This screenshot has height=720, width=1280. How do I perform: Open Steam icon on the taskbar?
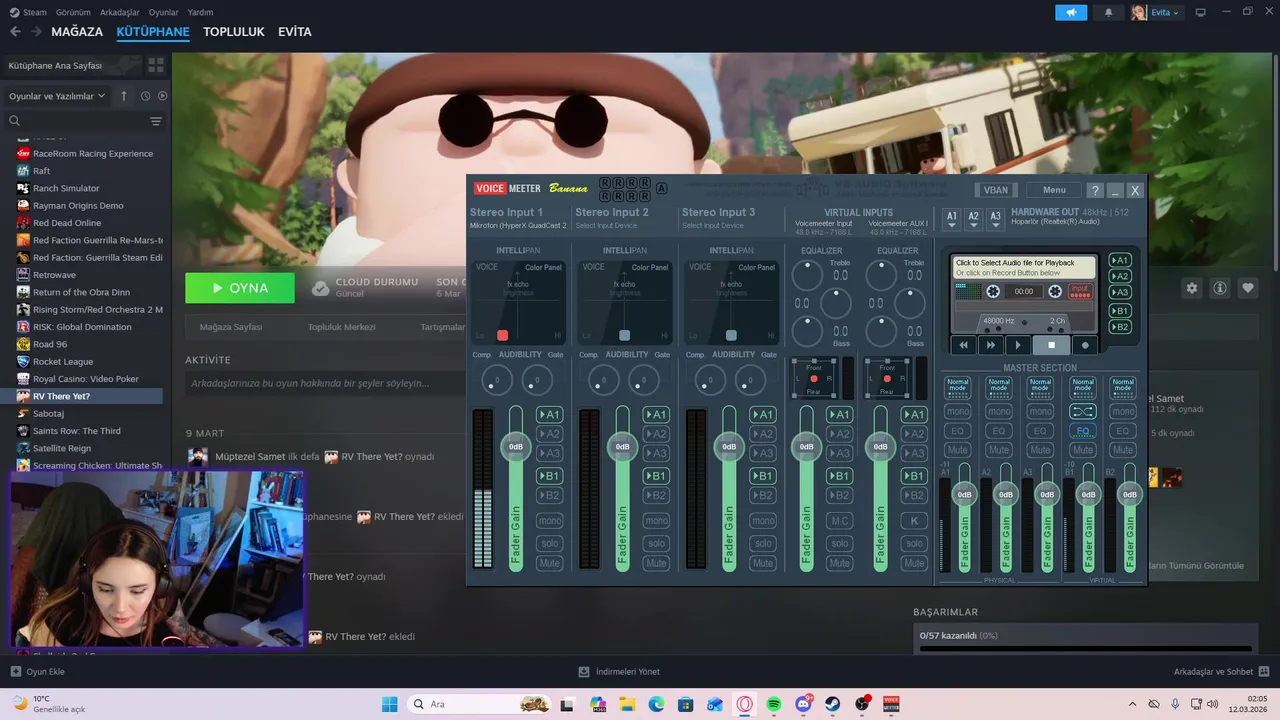pos(832,704)
